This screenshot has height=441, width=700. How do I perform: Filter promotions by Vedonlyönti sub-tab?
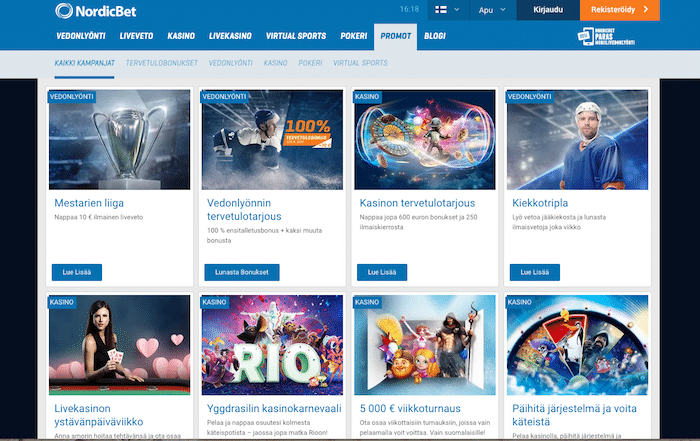[x=231, y=63]
